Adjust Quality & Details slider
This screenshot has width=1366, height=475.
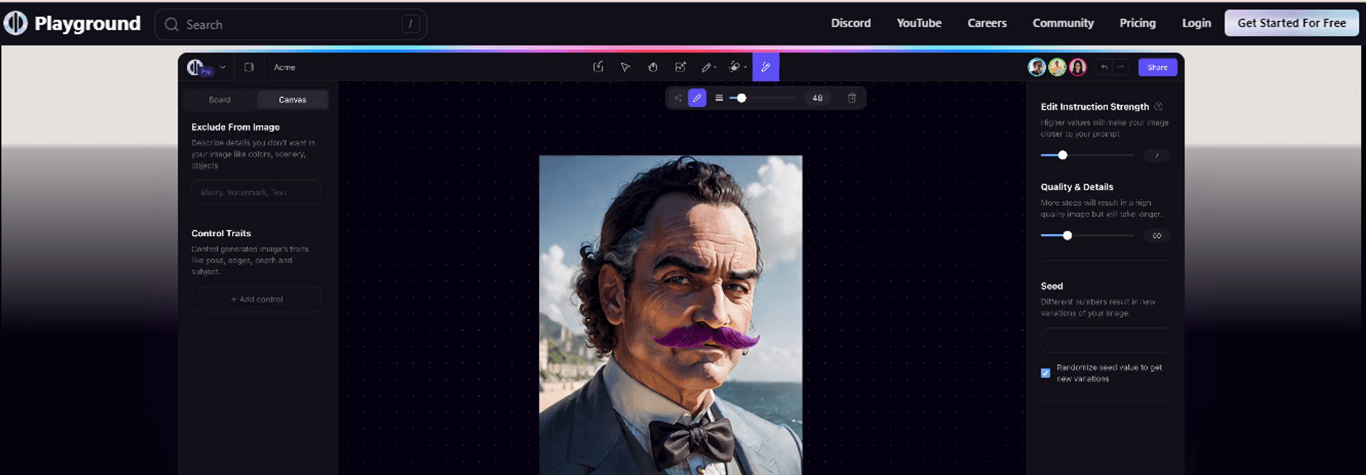(x=1087, y=235)
